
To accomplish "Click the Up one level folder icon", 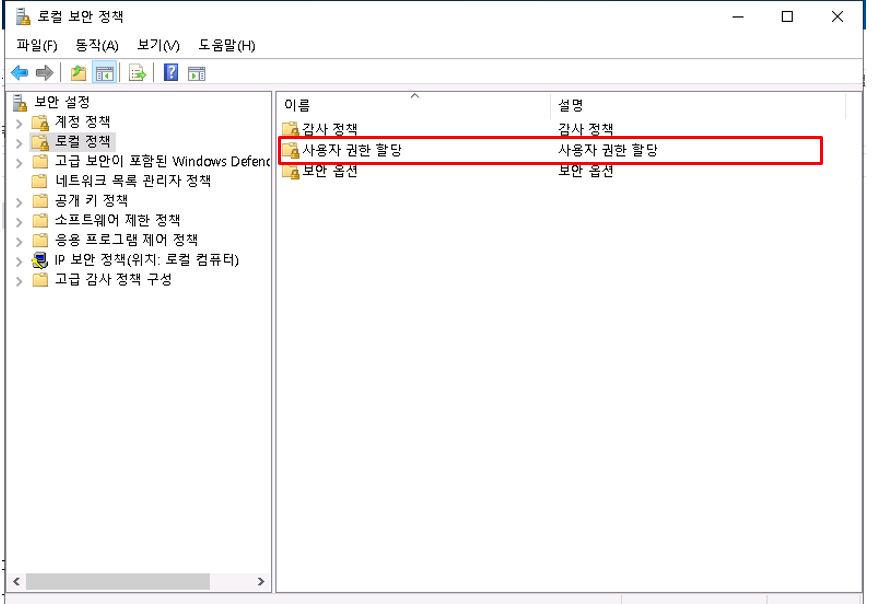I will tap(78, 73).
